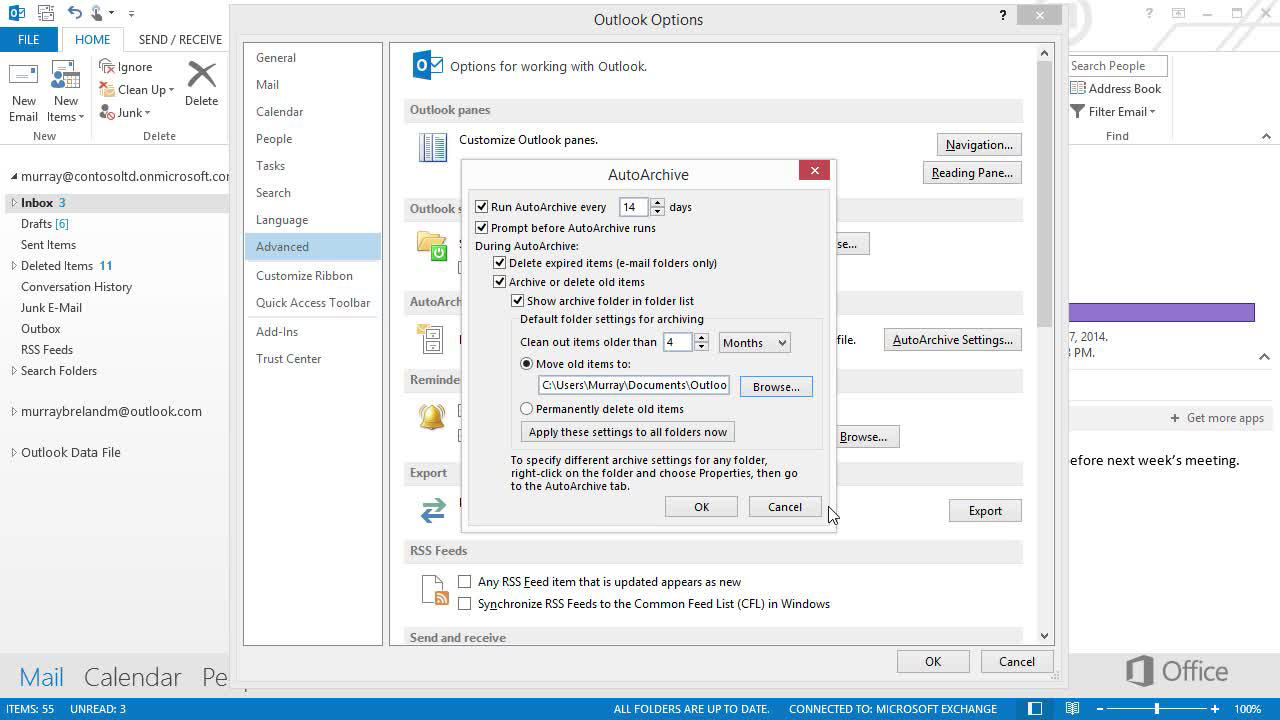Click the Delete X icon
This screenshot has height=720, width=1280.
click(201, 75)
